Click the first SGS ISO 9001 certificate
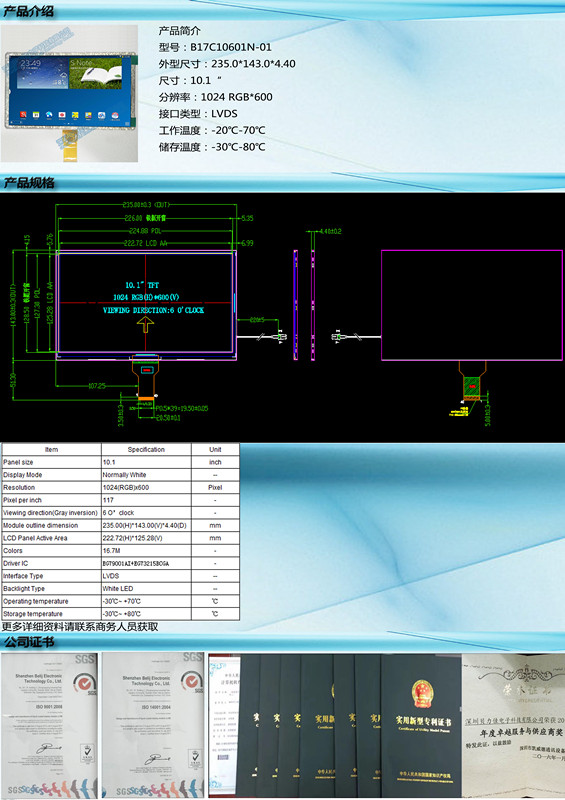565x800 pixels. [49, 725]
